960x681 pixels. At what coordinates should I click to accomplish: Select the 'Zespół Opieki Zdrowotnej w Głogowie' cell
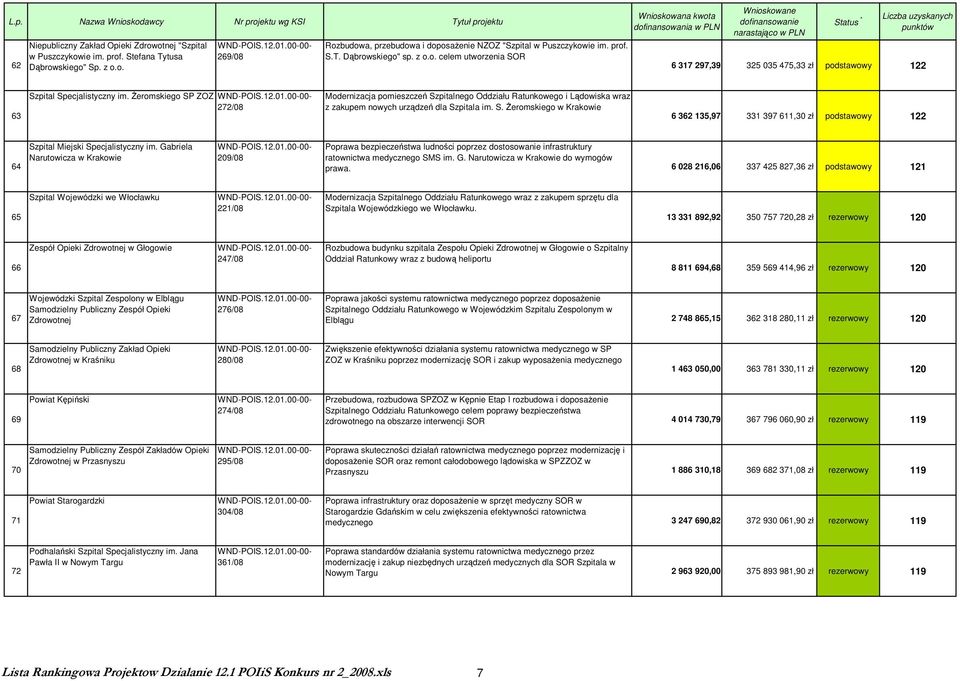coord(121,268)
